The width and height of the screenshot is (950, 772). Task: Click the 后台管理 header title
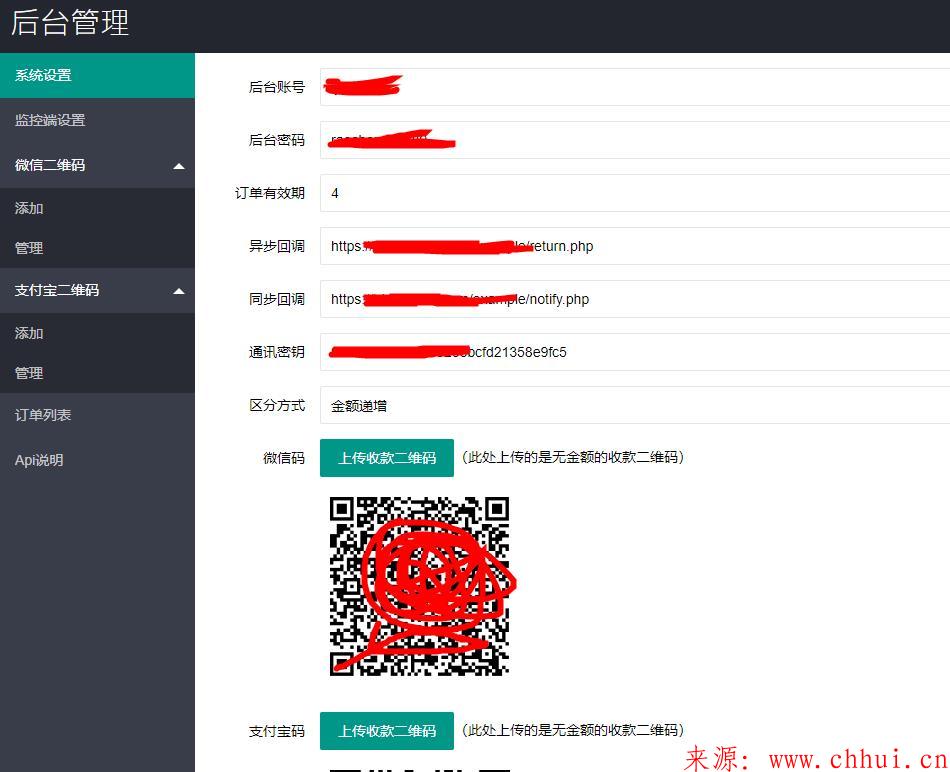pyautogui.click(x=70, y=23)
